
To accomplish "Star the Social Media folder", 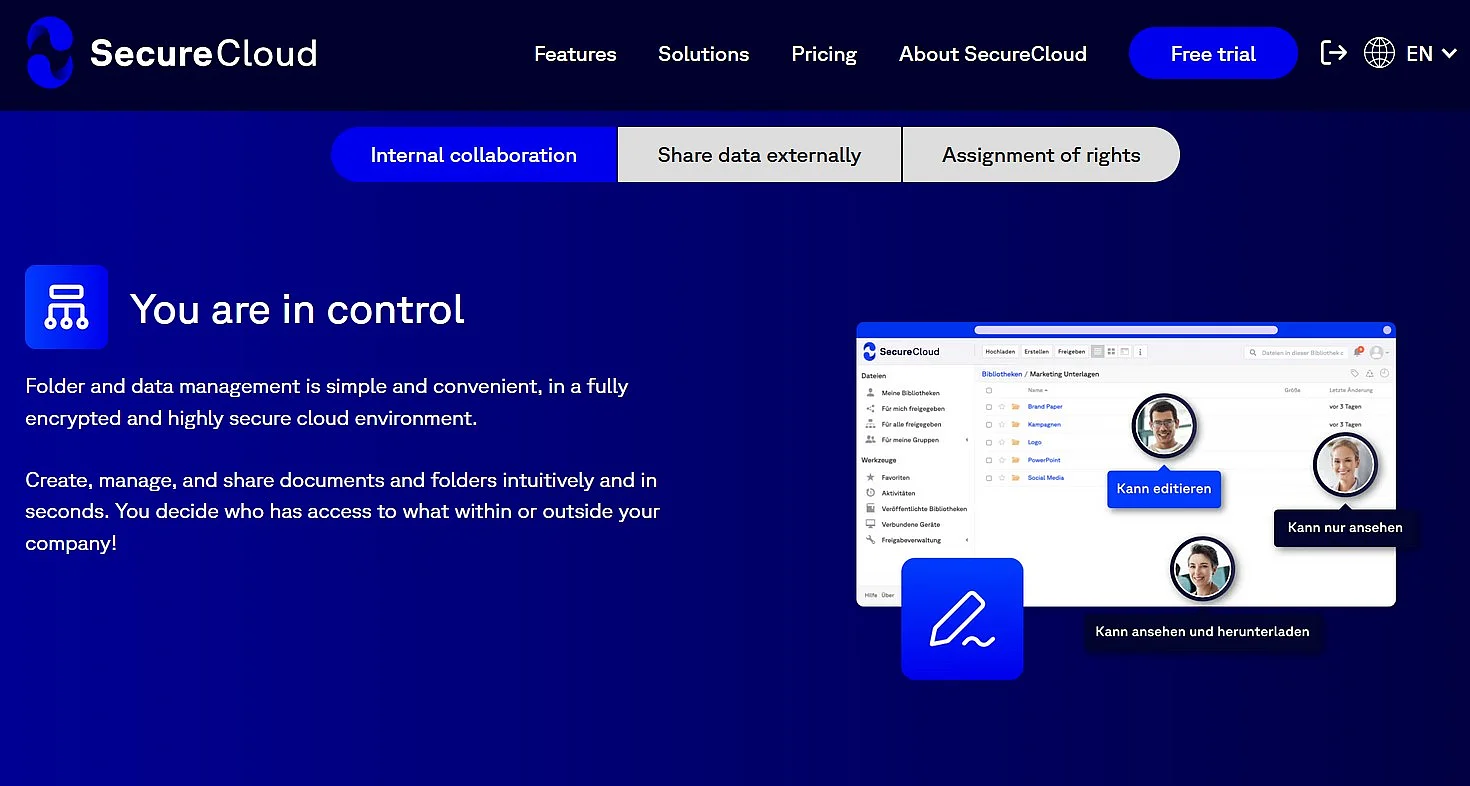I will point(1002,478).
